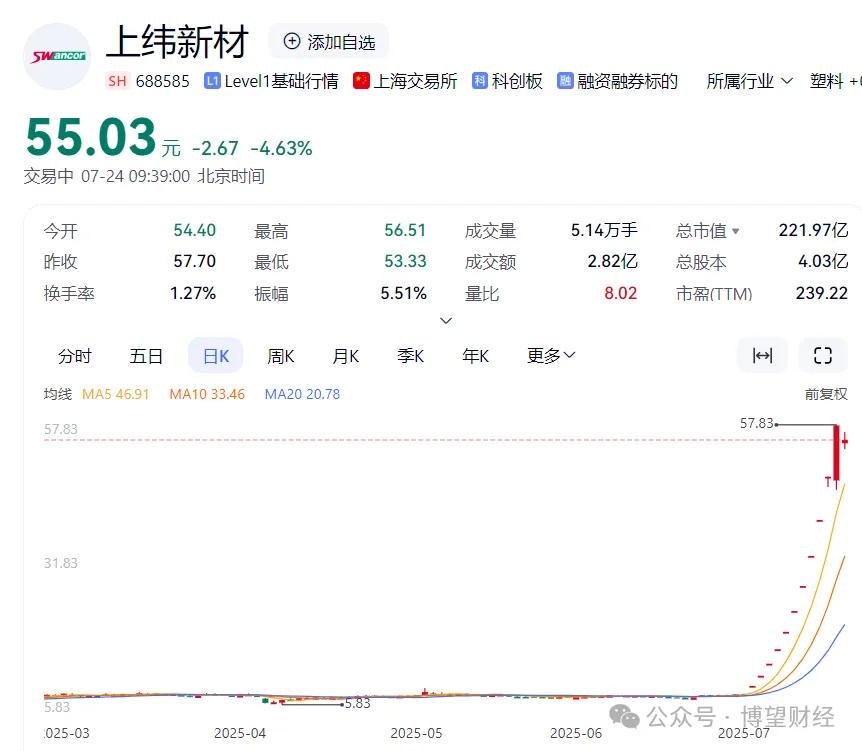The width and height of the screenshot is (862, 751).
Task: Click the 市盈(TTM) value 239.22
Action: 822,293
